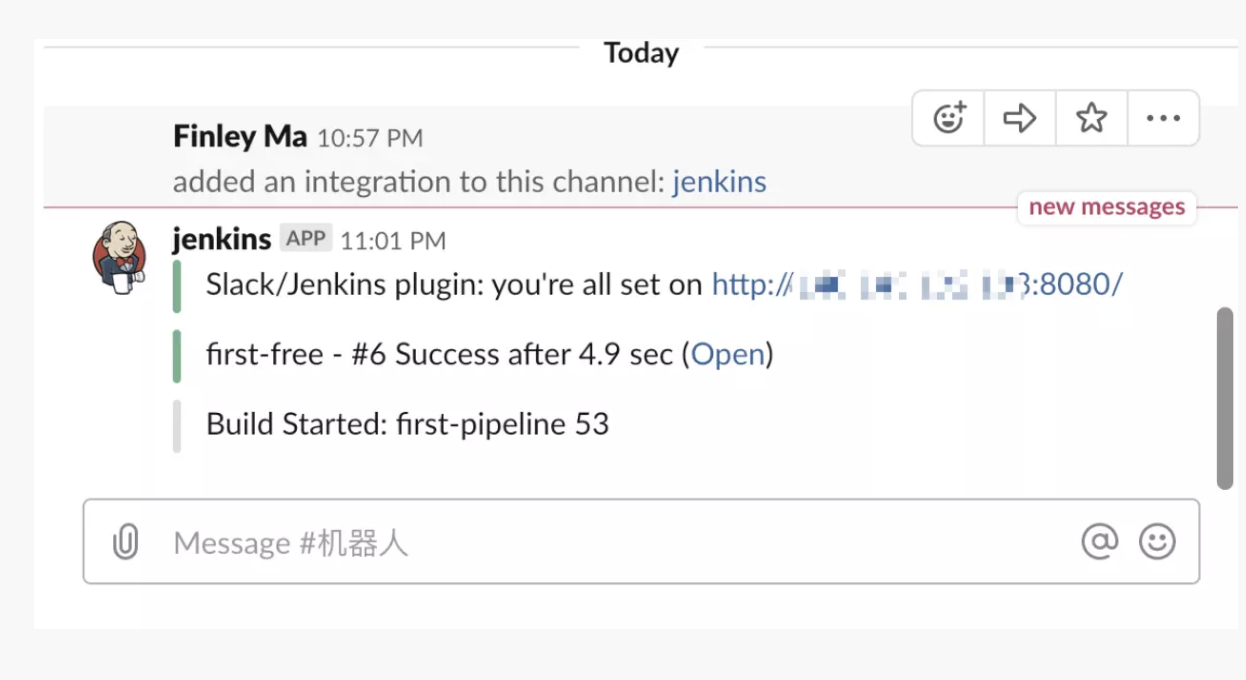The height and width of the screenshot is (680, 1246).
Task: Click the 10:57 PM message timestamp
Action: (370, 138)
